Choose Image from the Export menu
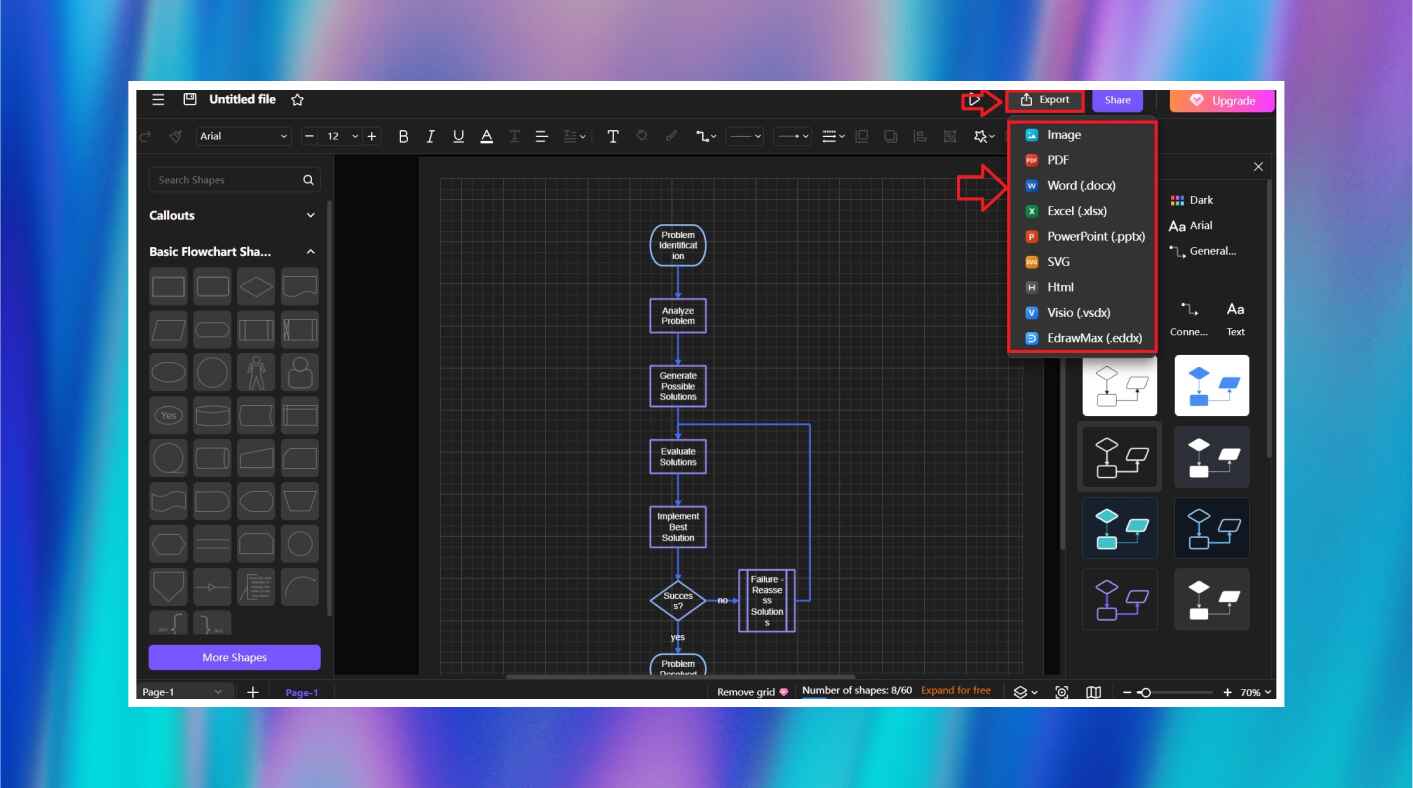 coord(1083,135)
